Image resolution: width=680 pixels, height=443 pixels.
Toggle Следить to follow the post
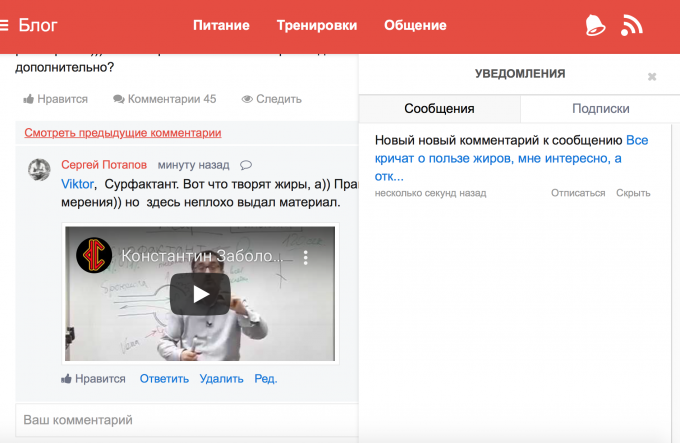click(x=271, y=99)
